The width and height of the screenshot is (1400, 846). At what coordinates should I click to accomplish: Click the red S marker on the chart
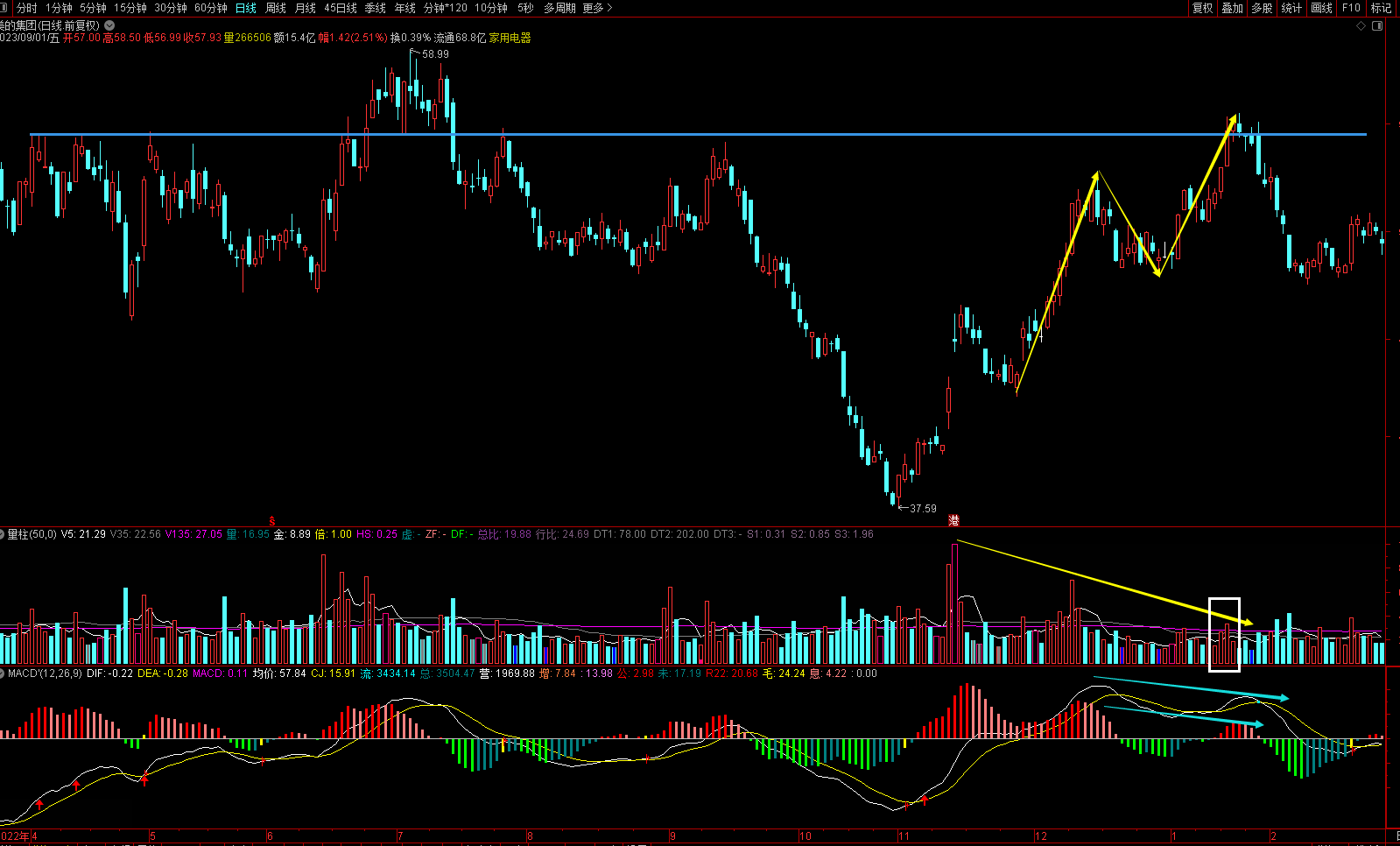(x=271, y=520)
